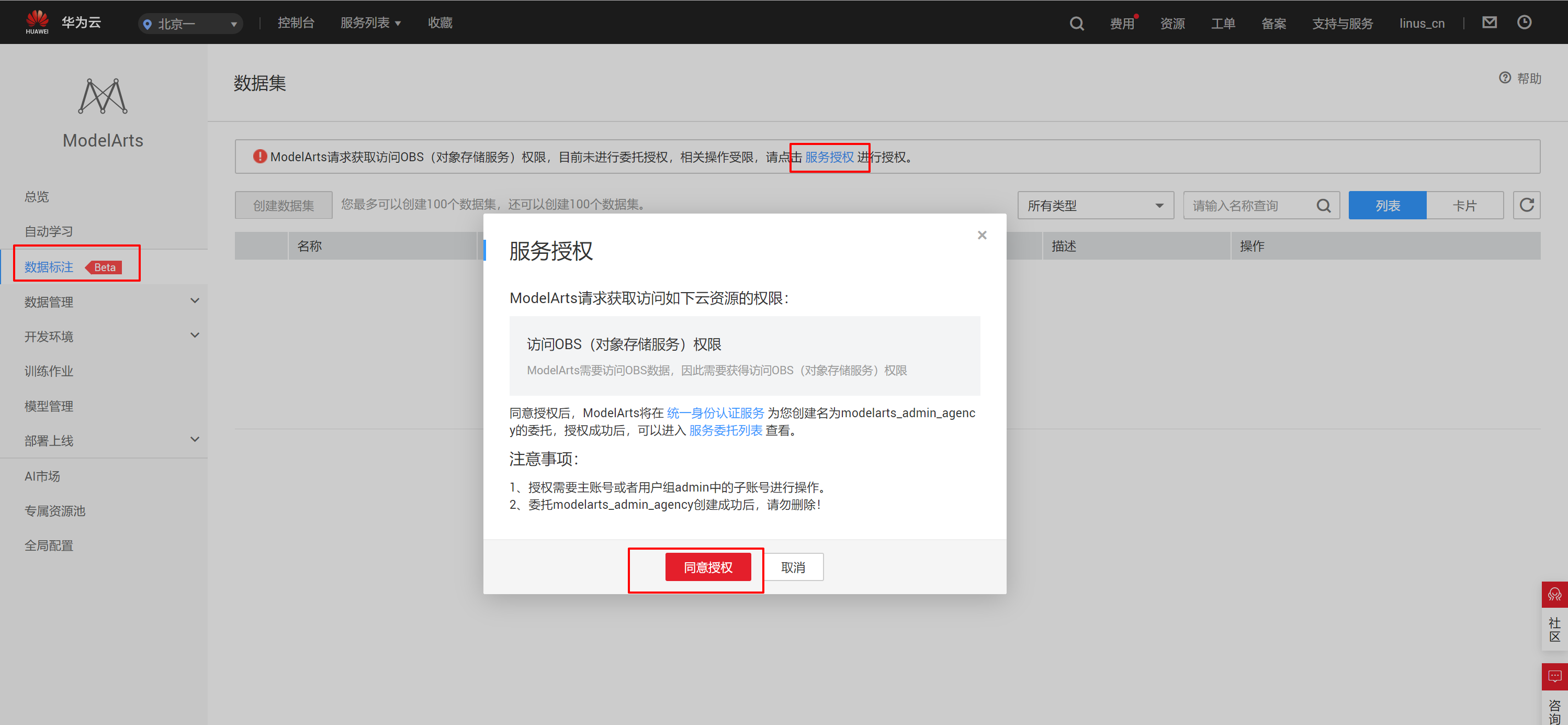
Task: Expand the 所有类型 type filter dropdown
Action: pos(1095,206)
